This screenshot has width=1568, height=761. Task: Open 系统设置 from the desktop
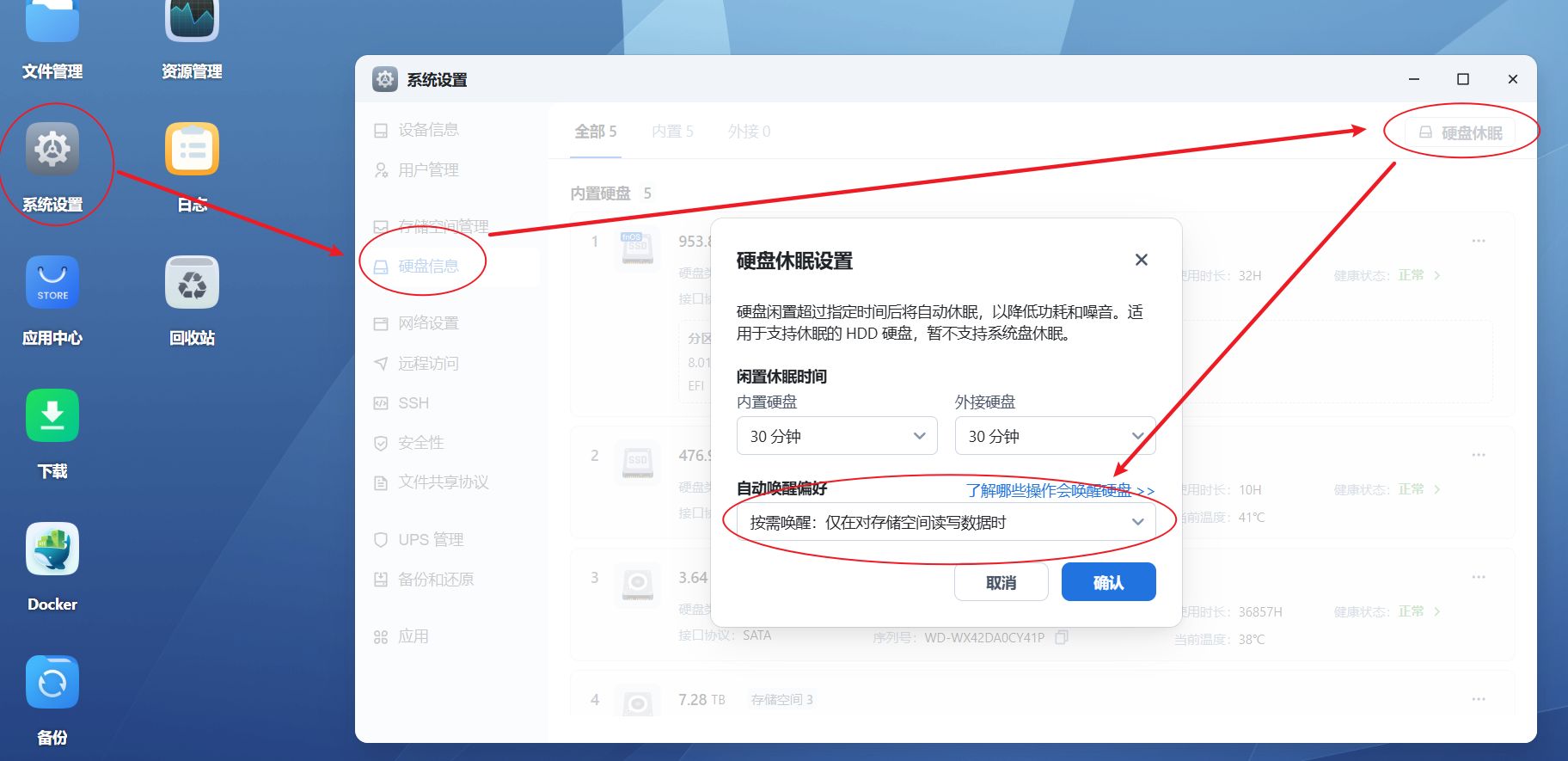pos(52,150)
